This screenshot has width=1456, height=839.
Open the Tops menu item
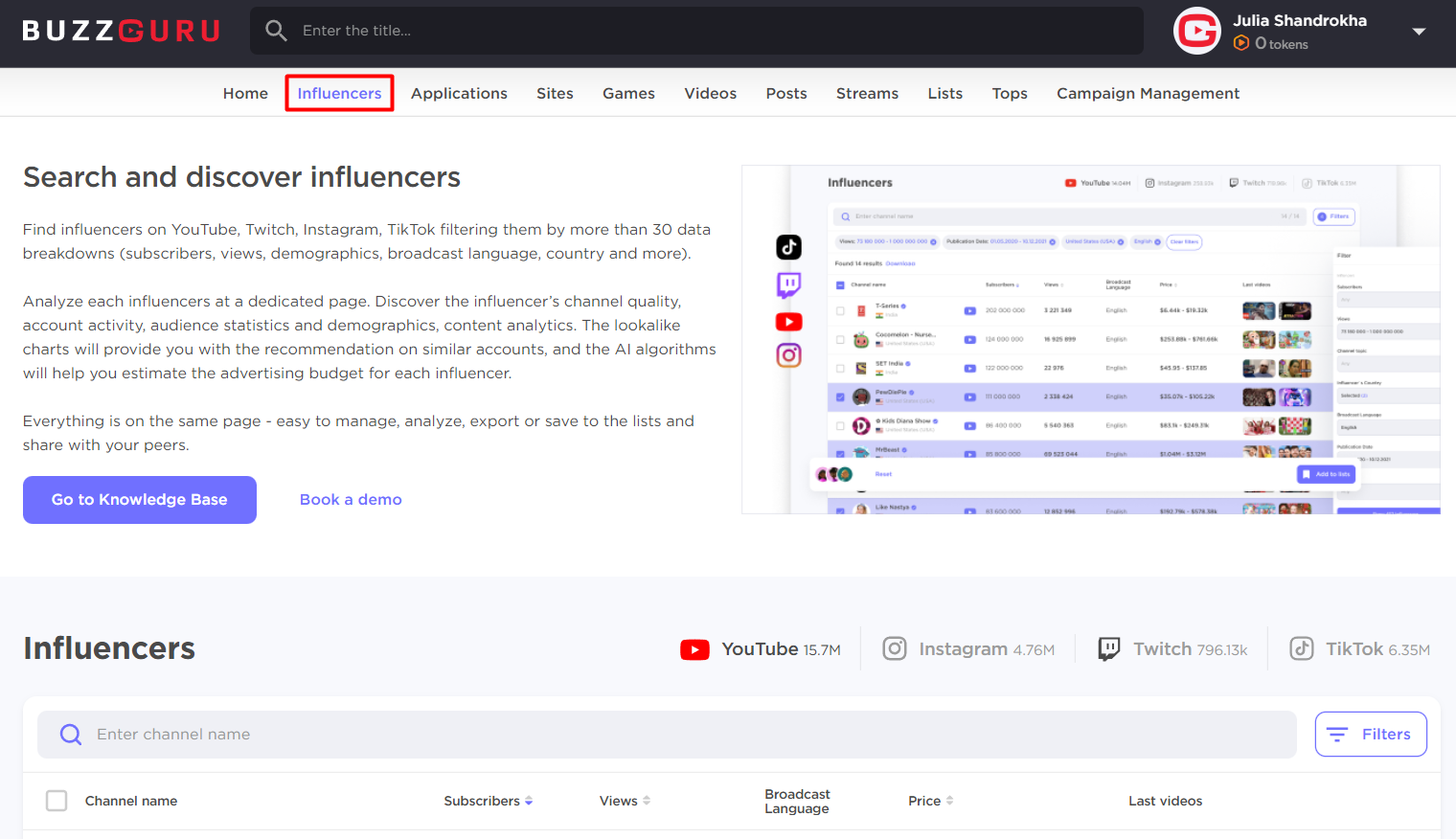click(x=1010, y=93)
